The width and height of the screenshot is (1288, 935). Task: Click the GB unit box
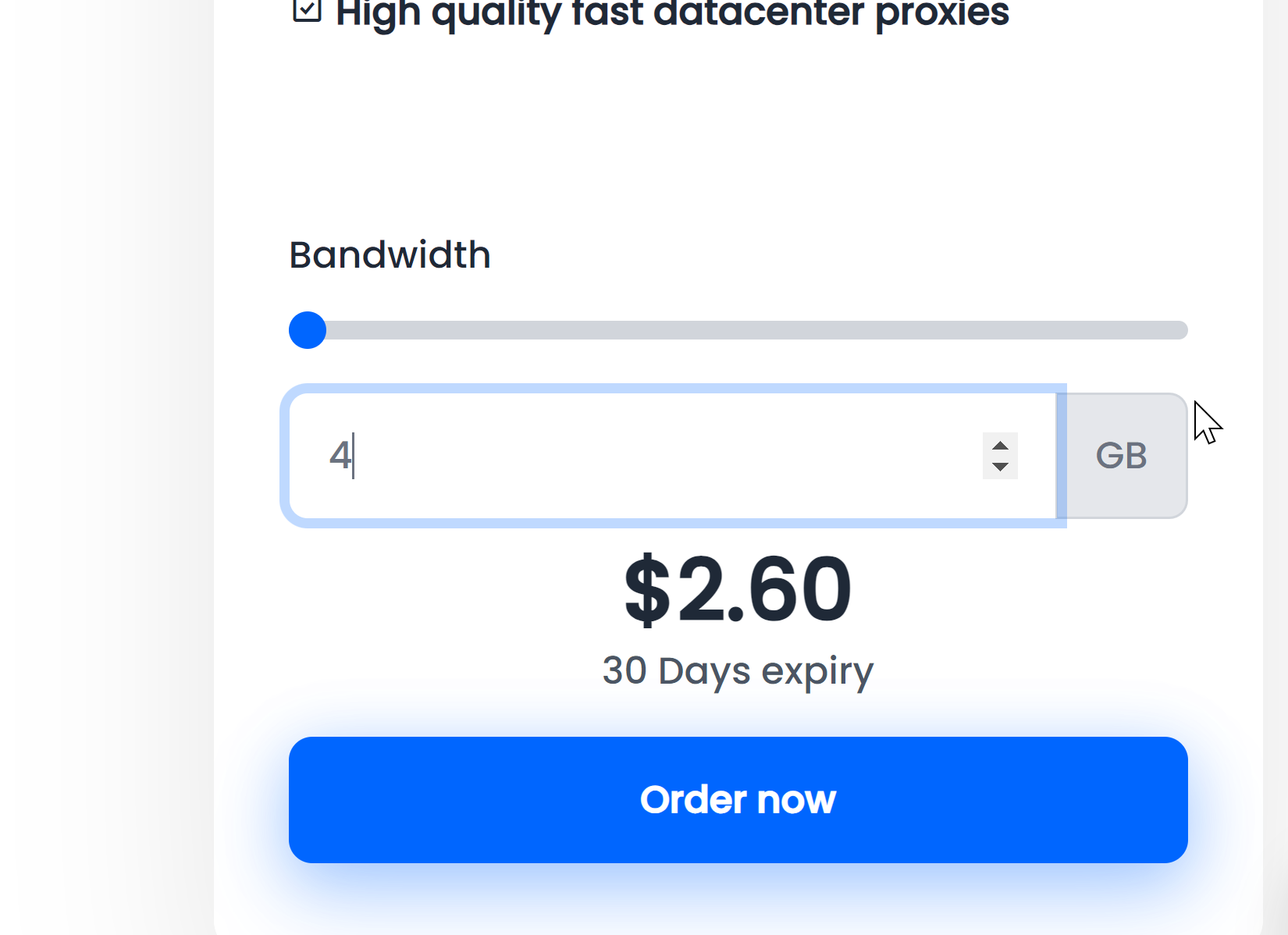(1121, 456)
